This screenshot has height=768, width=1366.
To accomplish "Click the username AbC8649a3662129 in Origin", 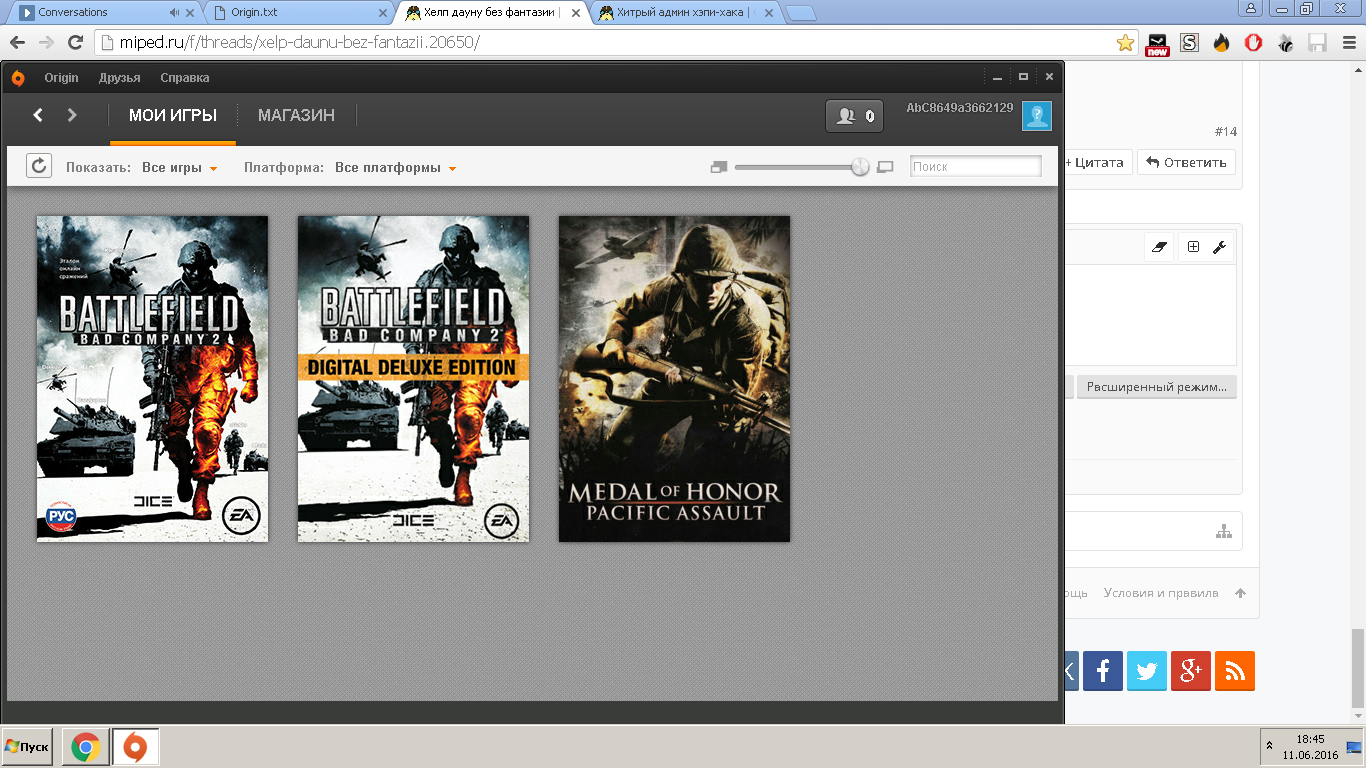I will pos(960,108).
